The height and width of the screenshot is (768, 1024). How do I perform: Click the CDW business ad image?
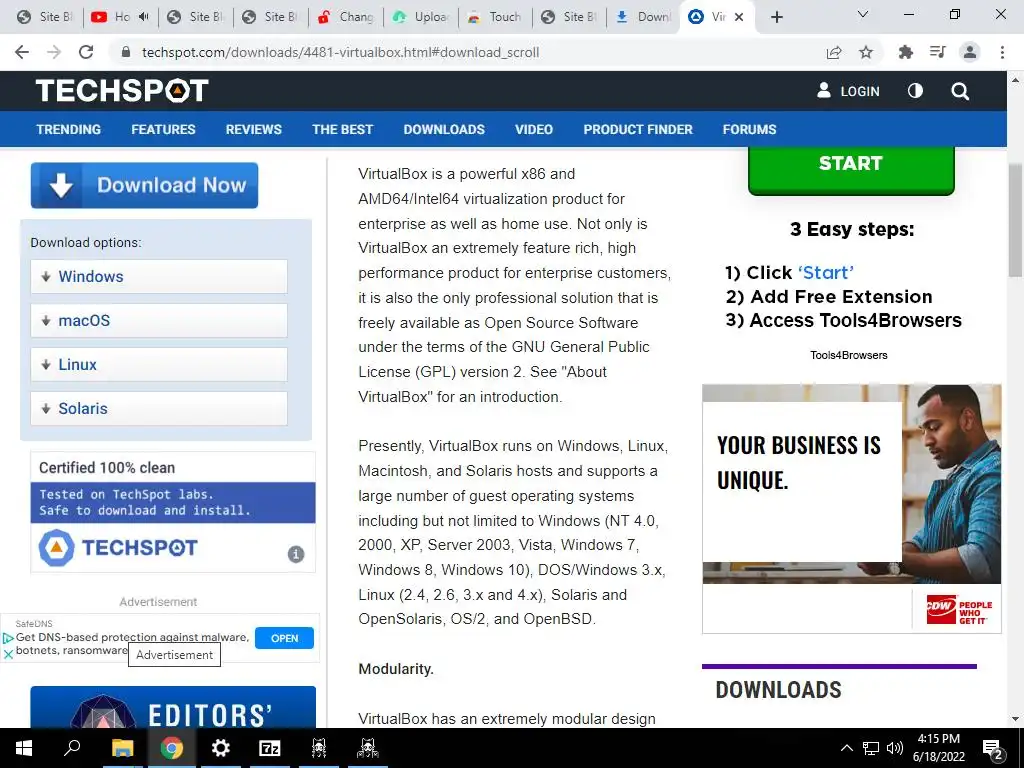pyautogui.click(x=852, y=509)
